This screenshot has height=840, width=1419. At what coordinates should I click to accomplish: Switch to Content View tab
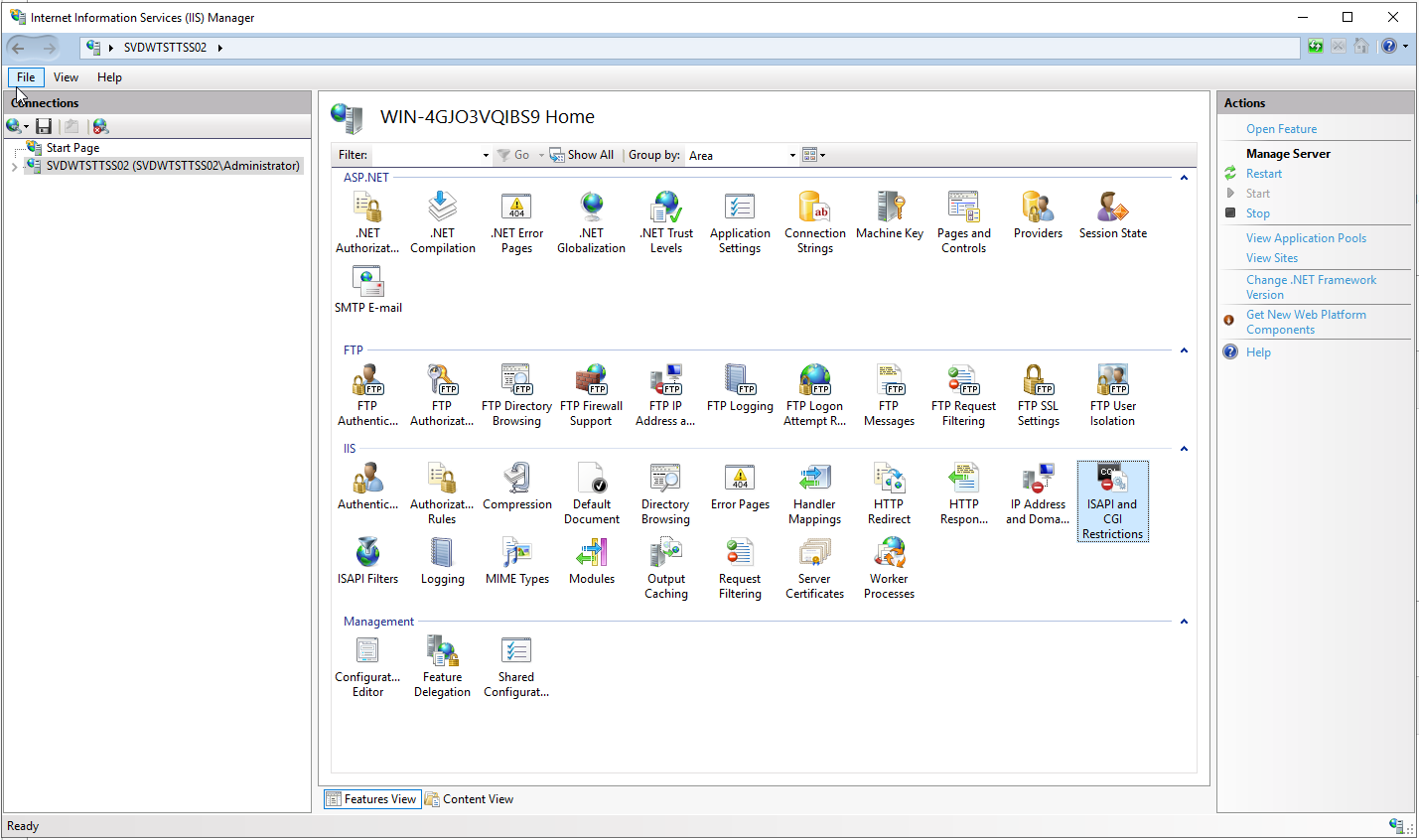(469, 799)
